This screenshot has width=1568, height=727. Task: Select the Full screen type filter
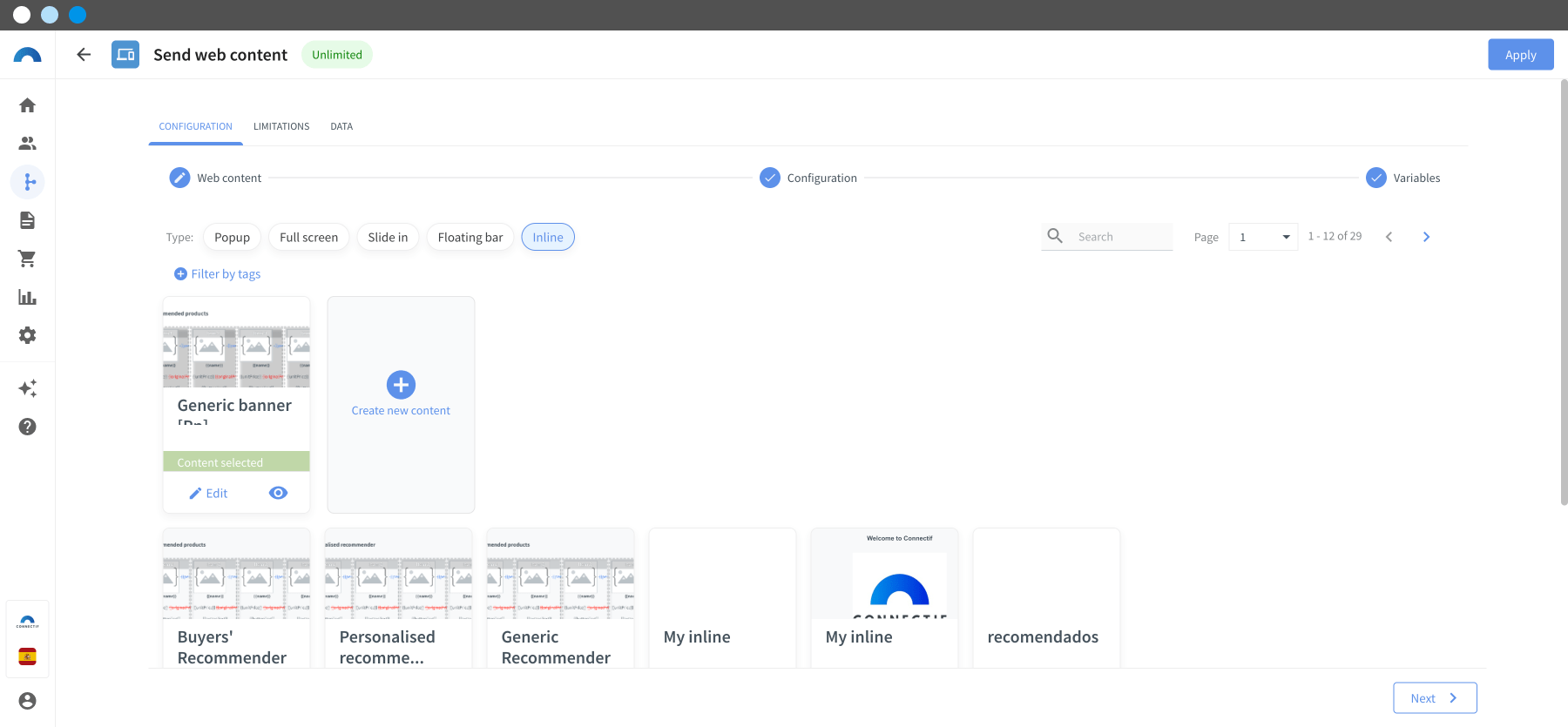coord(308,237)
